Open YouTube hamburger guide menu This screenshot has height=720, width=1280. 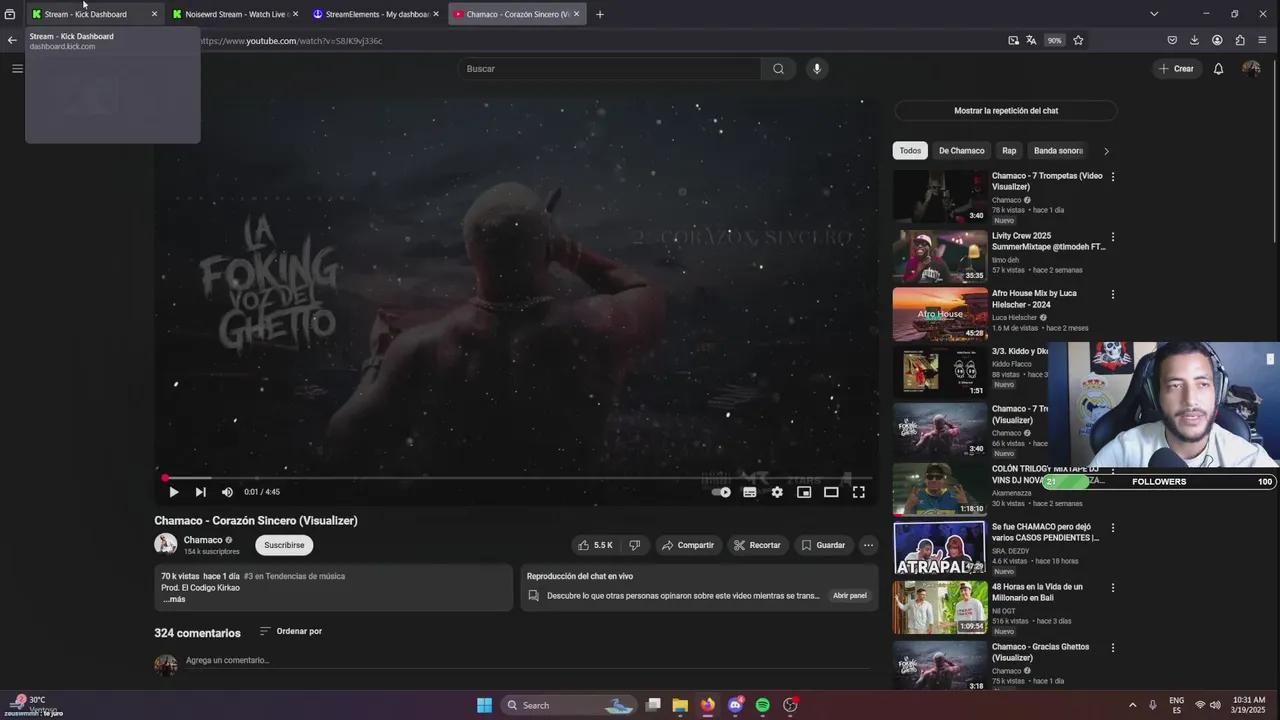coord(17,69)
